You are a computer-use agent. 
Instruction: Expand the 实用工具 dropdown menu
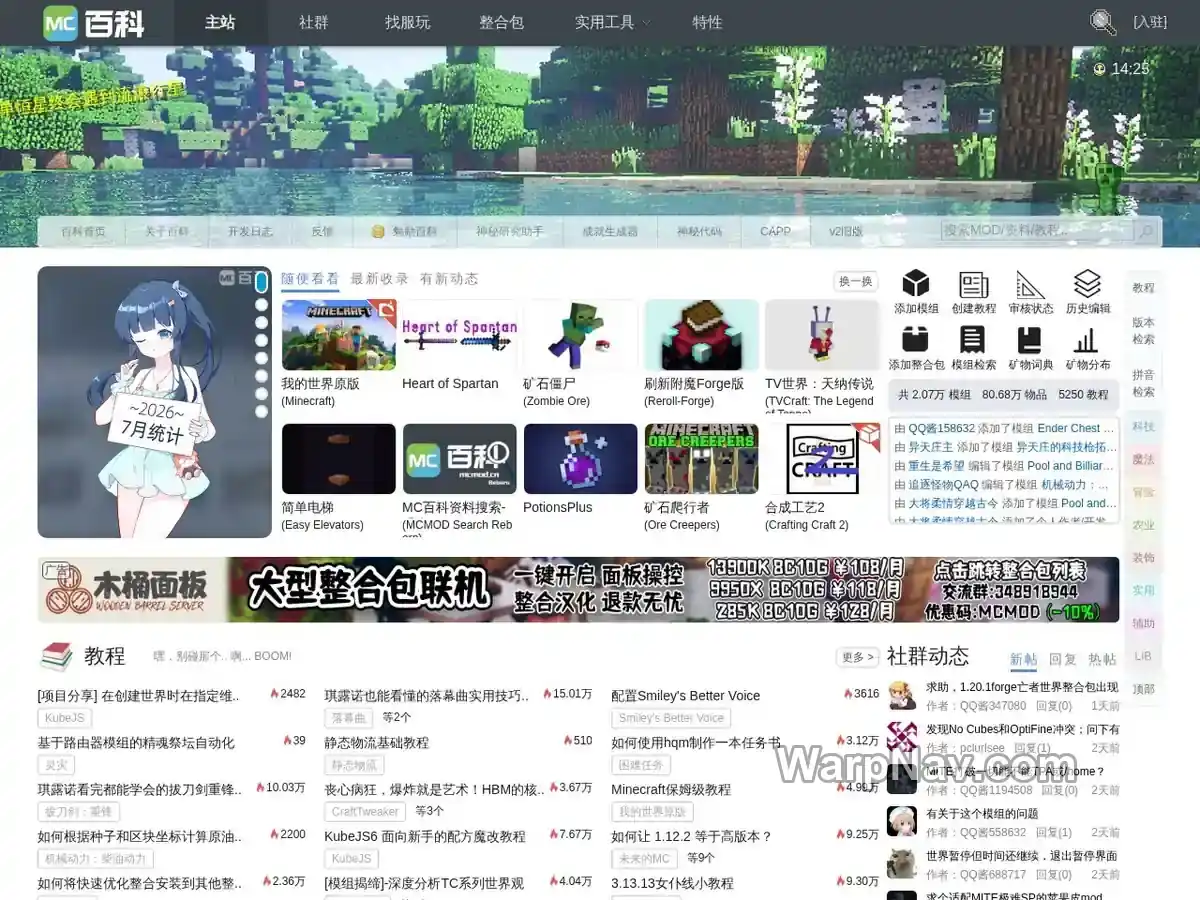(612, 22)
